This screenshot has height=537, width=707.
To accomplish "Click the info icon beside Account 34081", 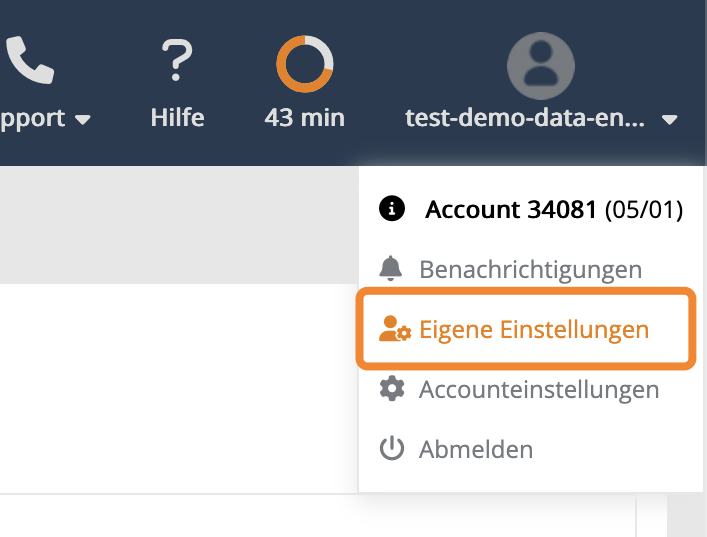I will point(392,209).
